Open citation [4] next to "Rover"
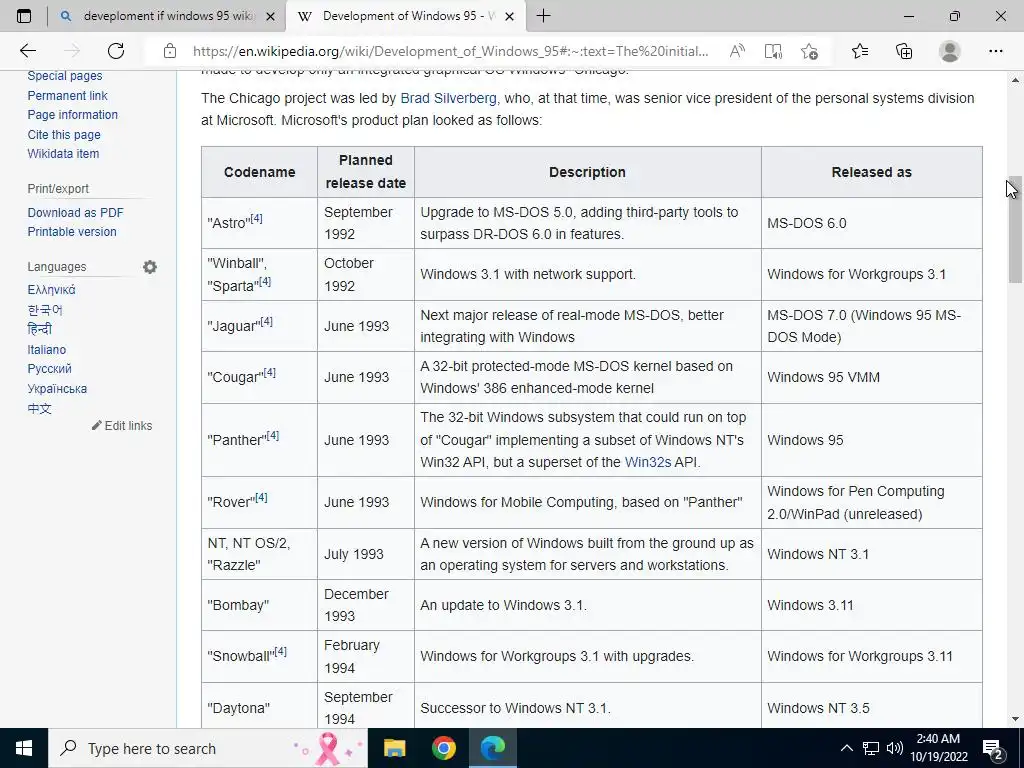 tap(261, 497)
